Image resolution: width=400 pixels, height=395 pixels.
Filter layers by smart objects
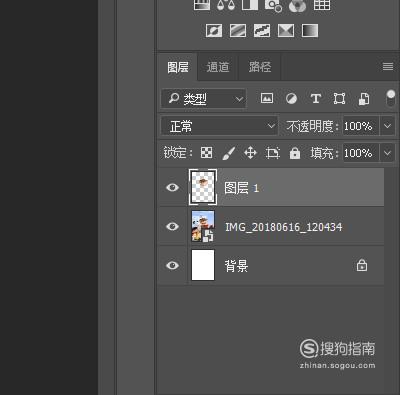[364, 99]
